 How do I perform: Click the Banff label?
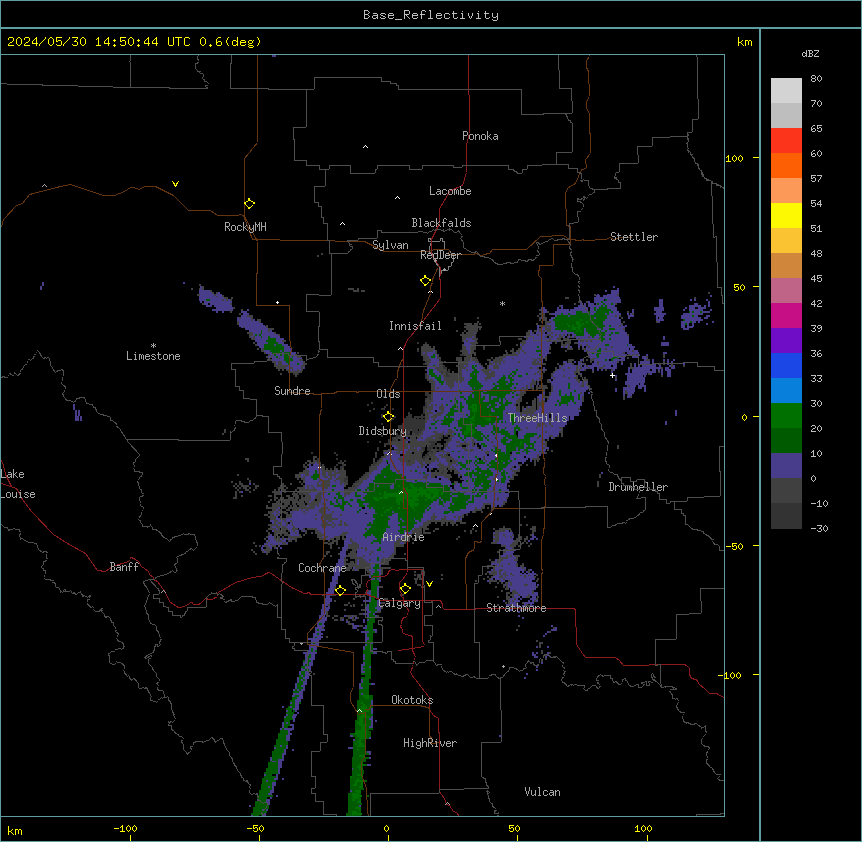pyautogui.click(x=124, y=567)
